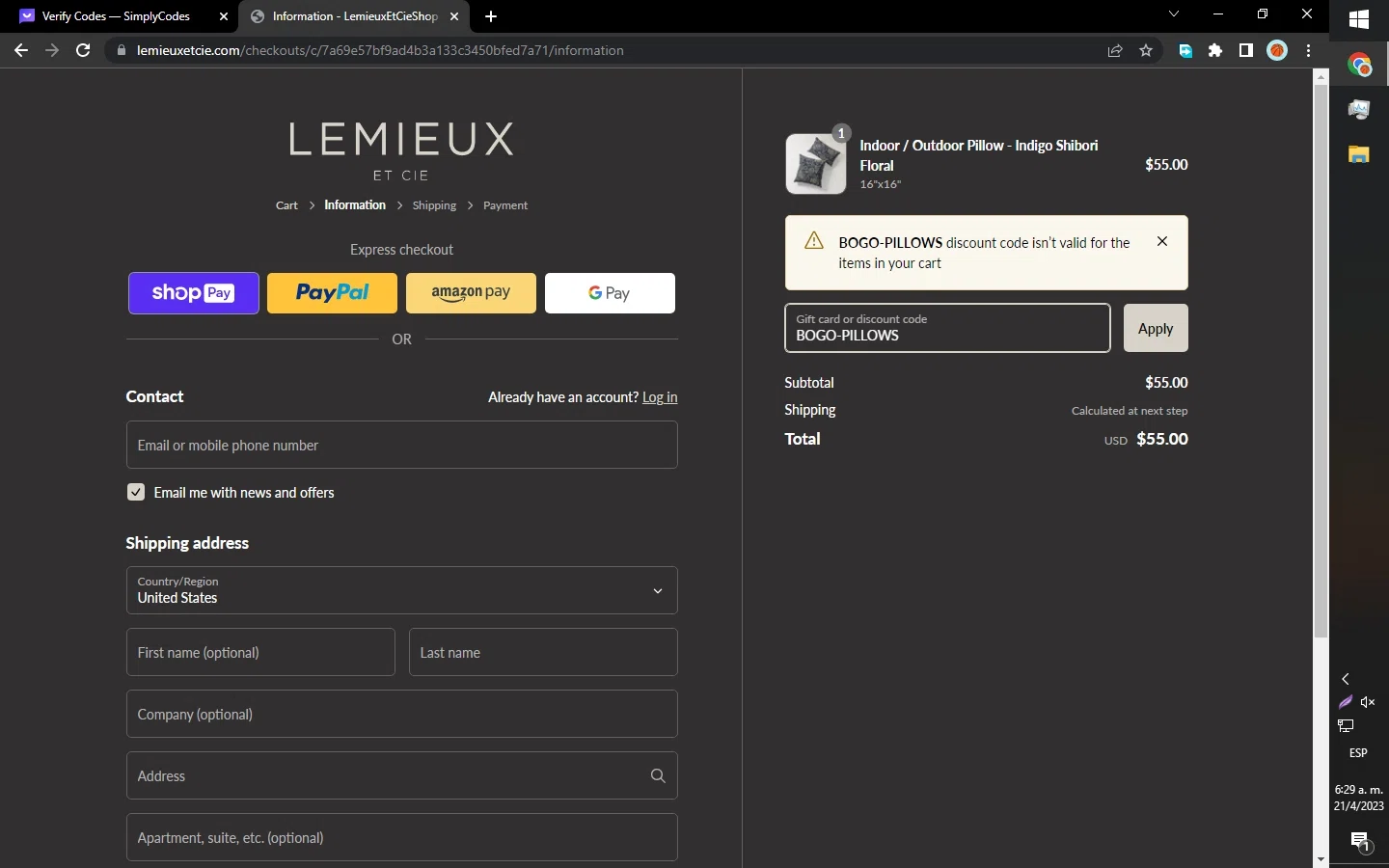
Task: Click the Shipping breadcrumb step
Action: click(434, 205)
